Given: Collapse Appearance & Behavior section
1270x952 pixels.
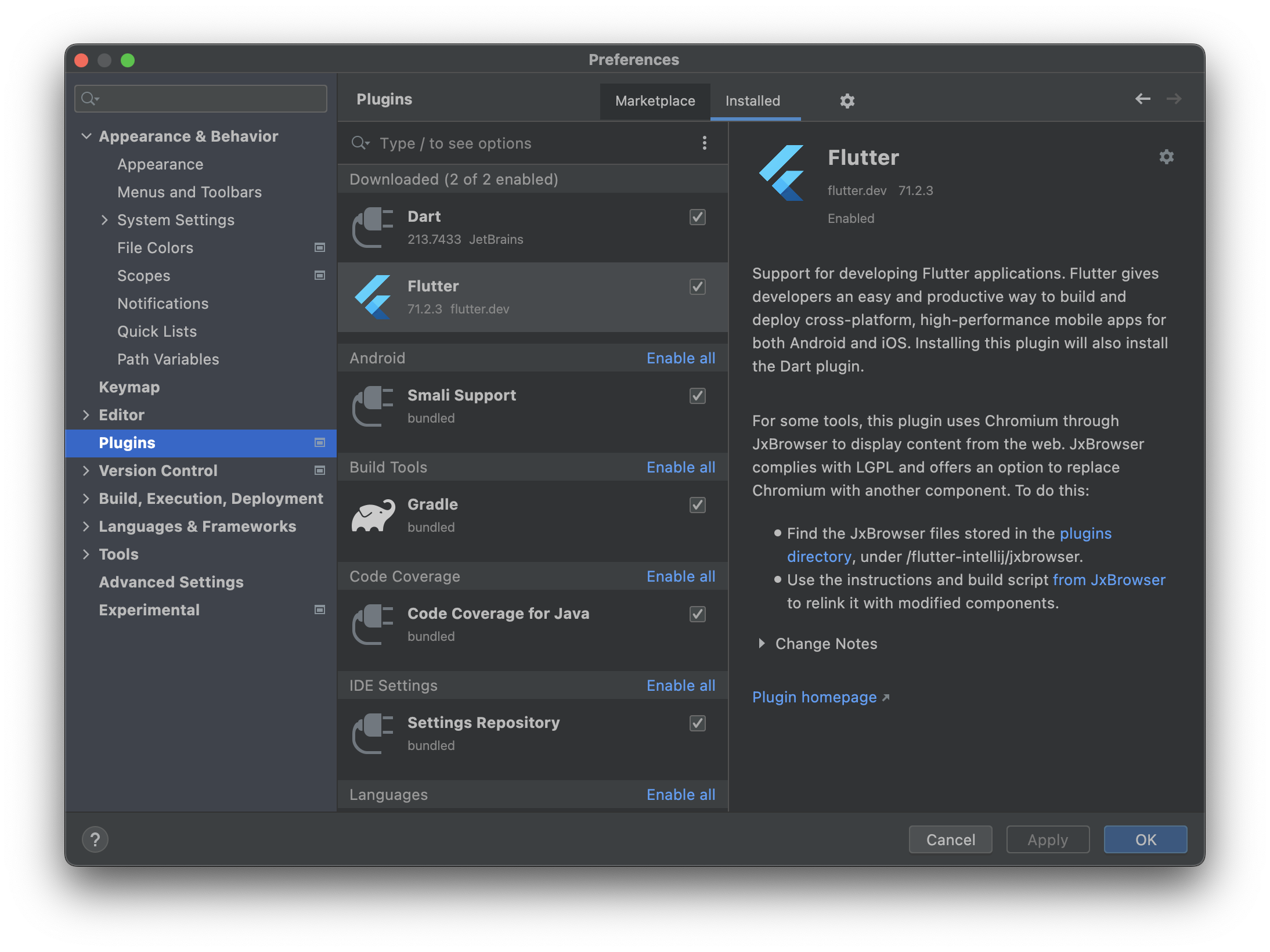Looking at the screenshot, I should 86,136.
